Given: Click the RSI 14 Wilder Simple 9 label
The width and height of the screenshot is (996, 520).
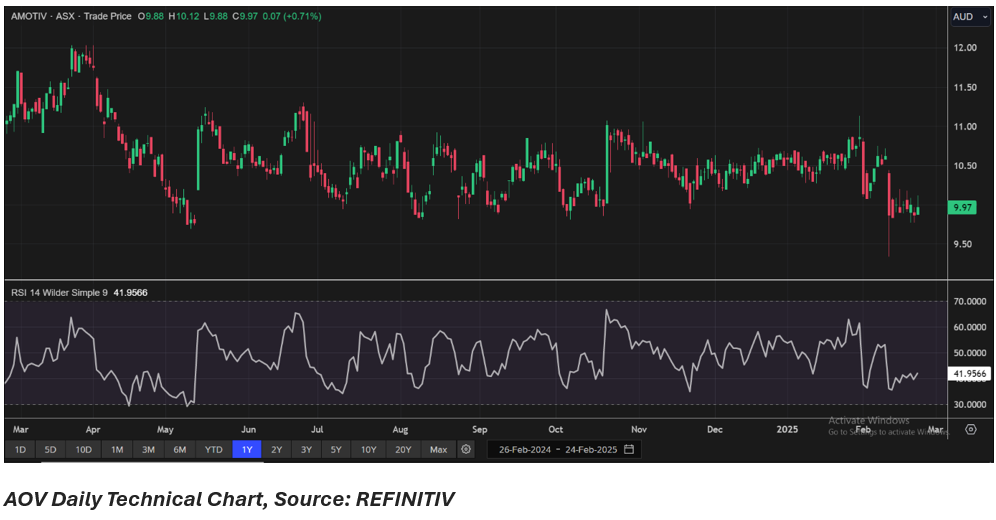Looking at the screenshot, I should 59,293.
